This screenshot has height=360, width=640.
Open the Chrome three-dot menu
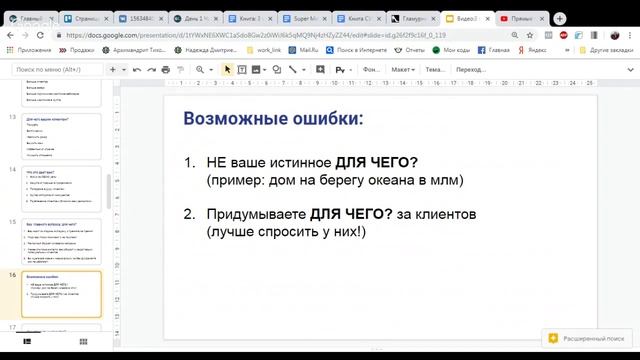coord(630,36)
